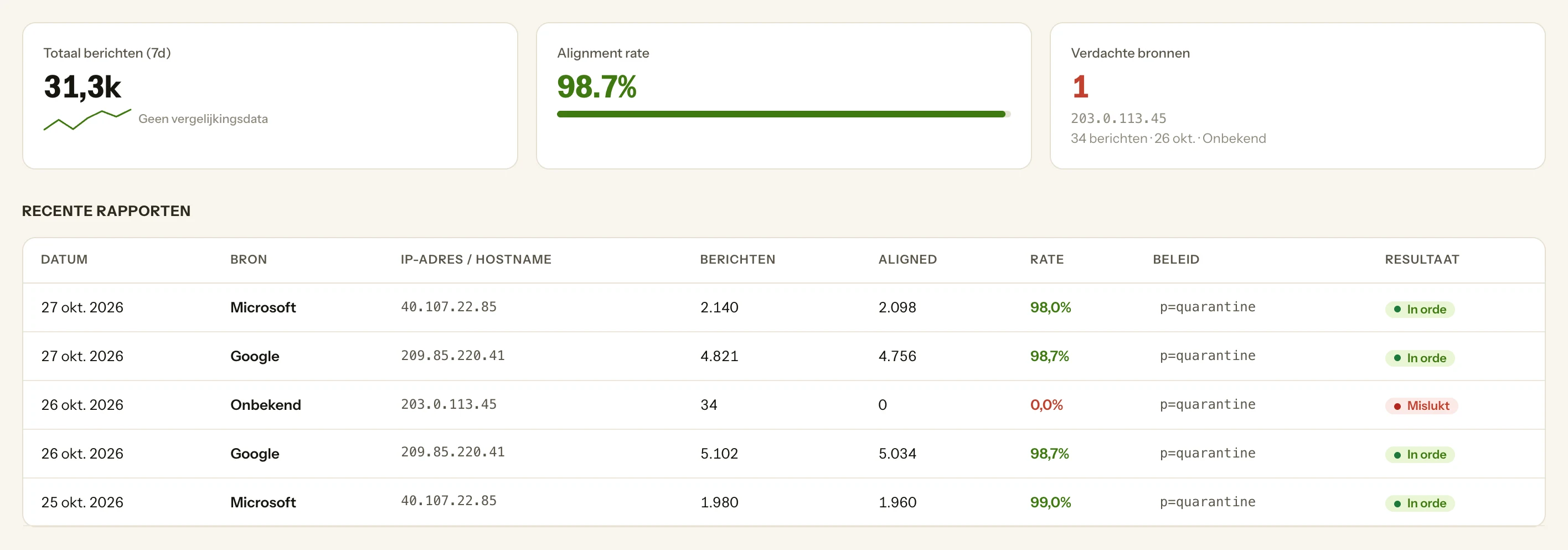
Task: Click the 98.7% alignment rate value
Action: point(596,86)
